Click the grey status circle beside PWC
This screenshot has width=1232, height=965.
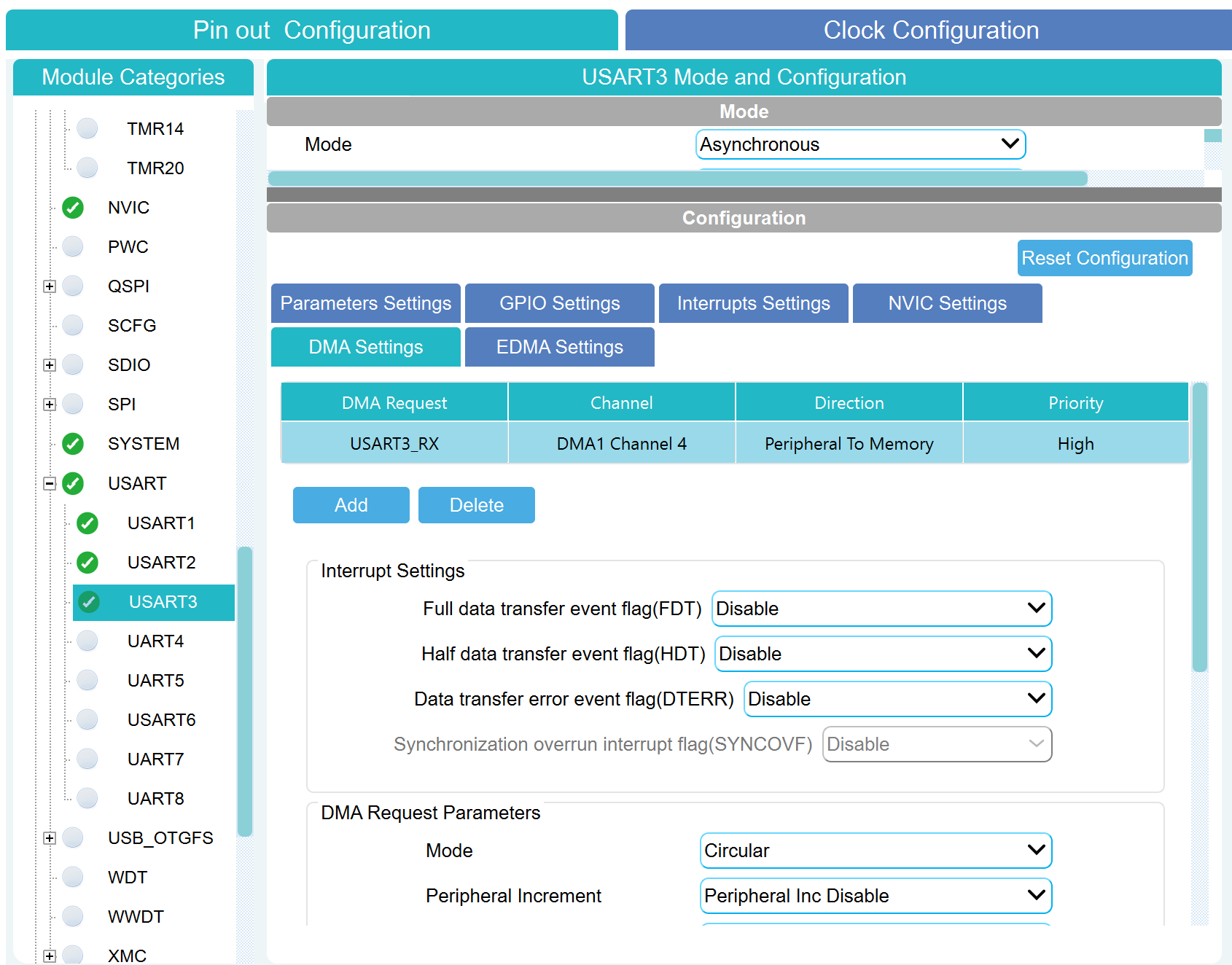(73, 247)
